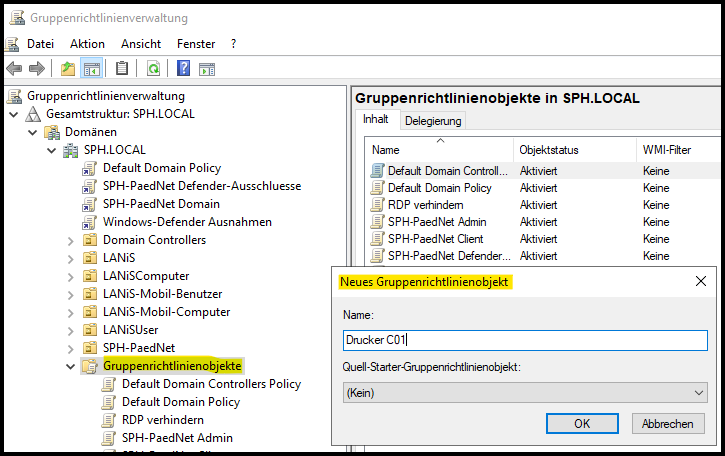Select LANiS-Mobil-Benutzer in the tree
The width and height of the screenshot is (725, 456).
pos(162,294)
